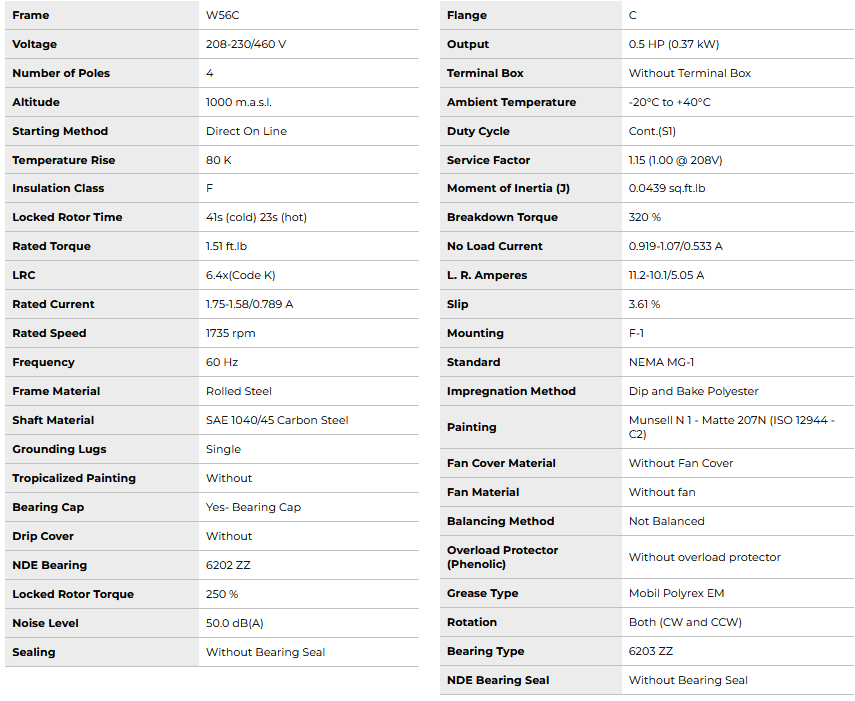Click the noise level value 50.0 dB(A)
The width and height of the screenshot is (855, 701).
point(234,623)
